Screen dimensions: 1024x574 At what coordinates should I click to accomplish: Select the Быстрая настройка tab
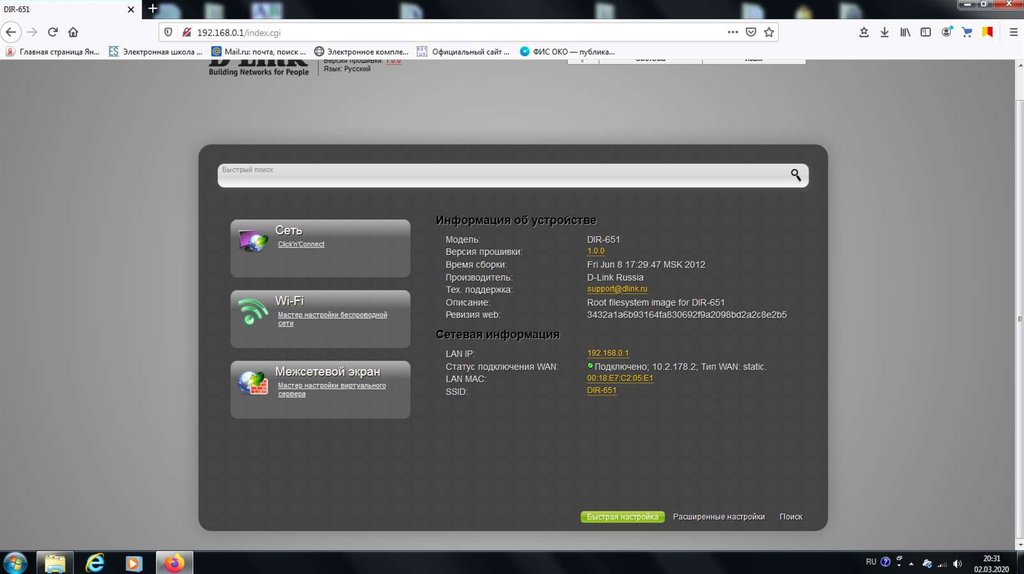(622, 517)
